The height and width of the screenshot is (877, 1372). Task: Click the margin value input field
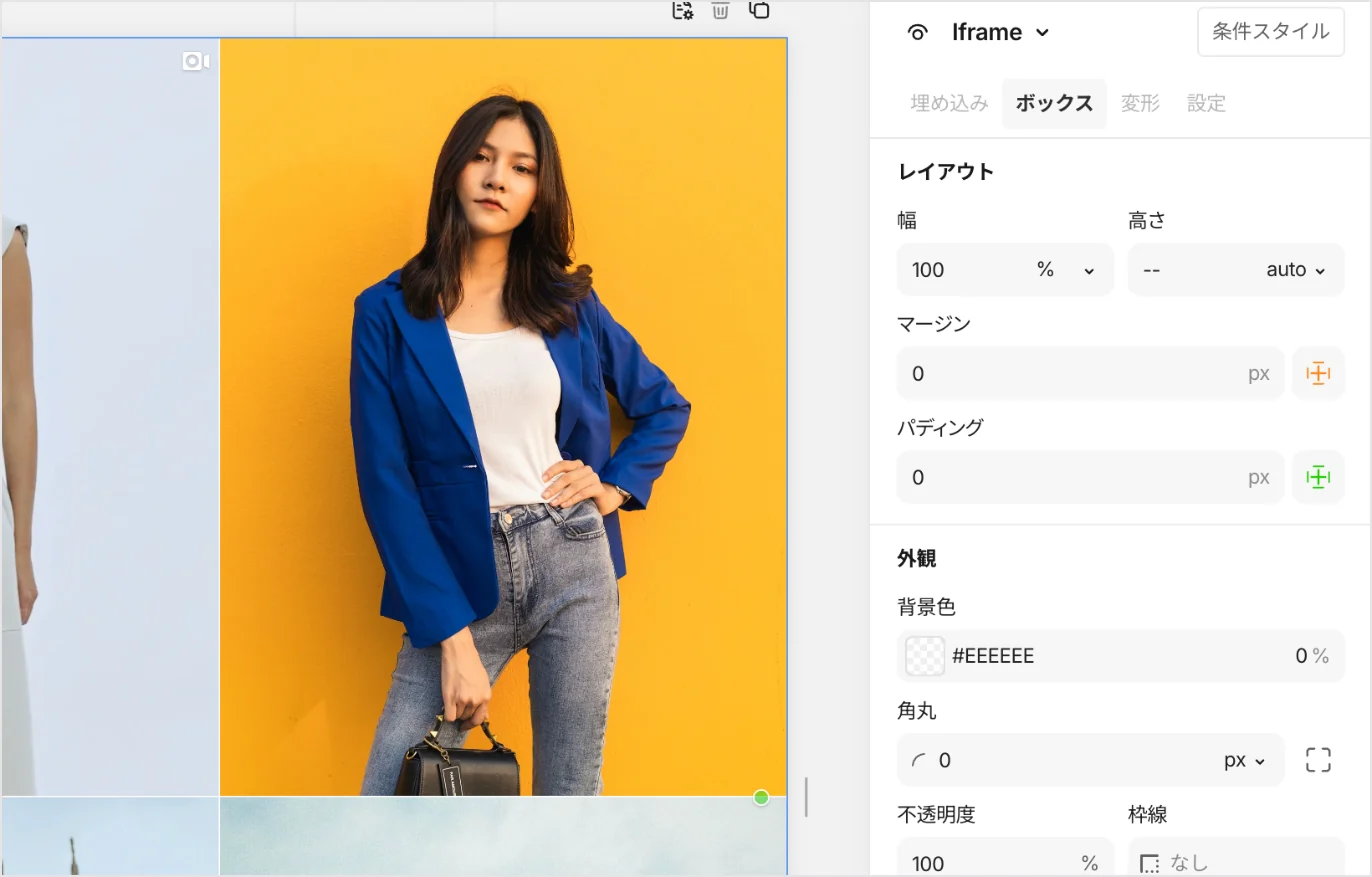[1089, 373]
